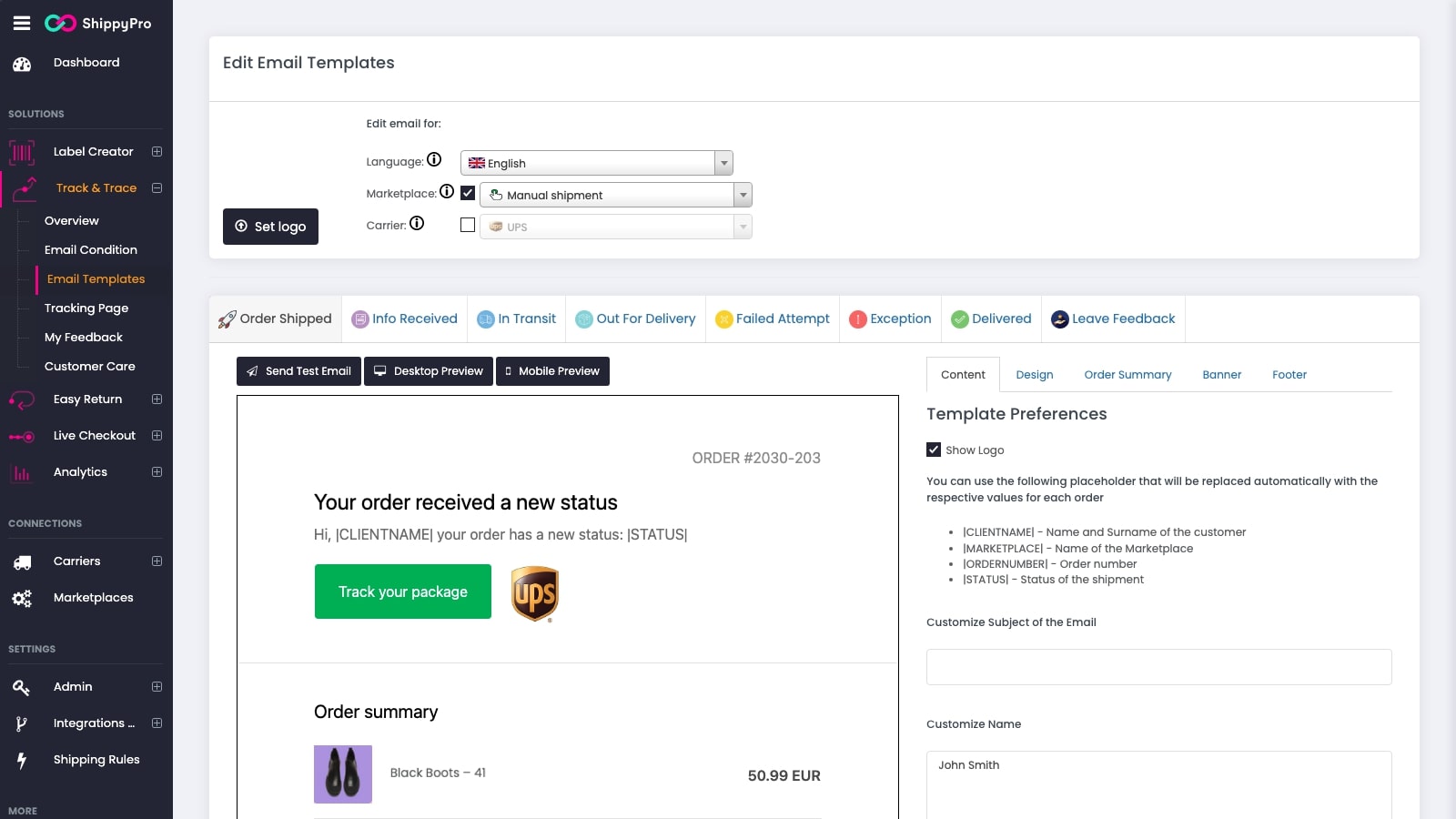The image size is (1456, 819).
Task: Click the Customize Subject input field
Action: click(1158, 667)
